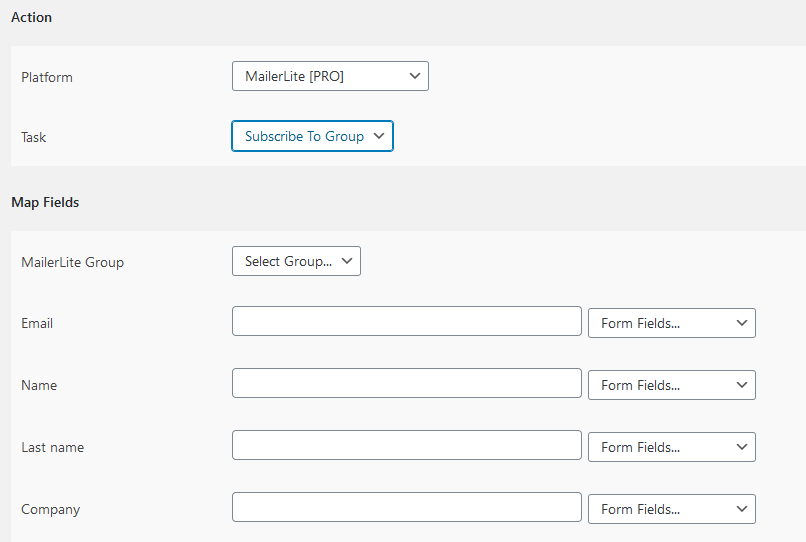Click the Platform field label
The image size is (806, 542).
[47, 77]
